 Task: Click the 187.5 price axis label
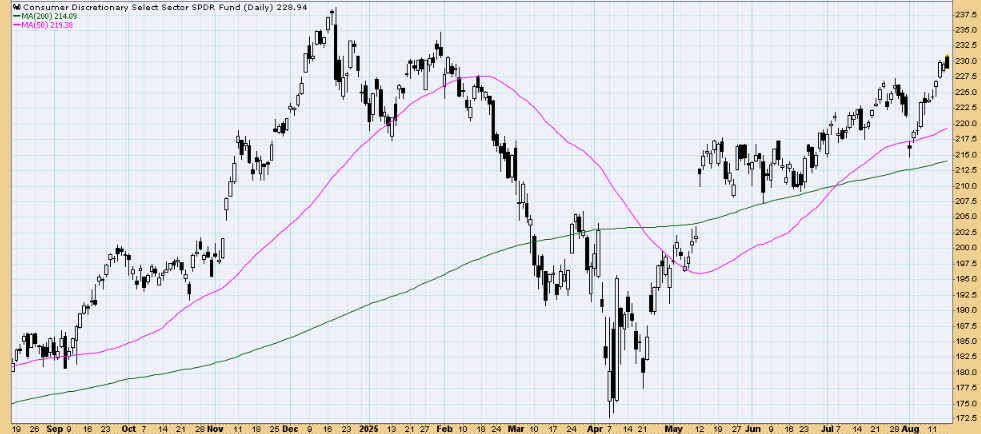pyautogui.click(x=966, y=326)
